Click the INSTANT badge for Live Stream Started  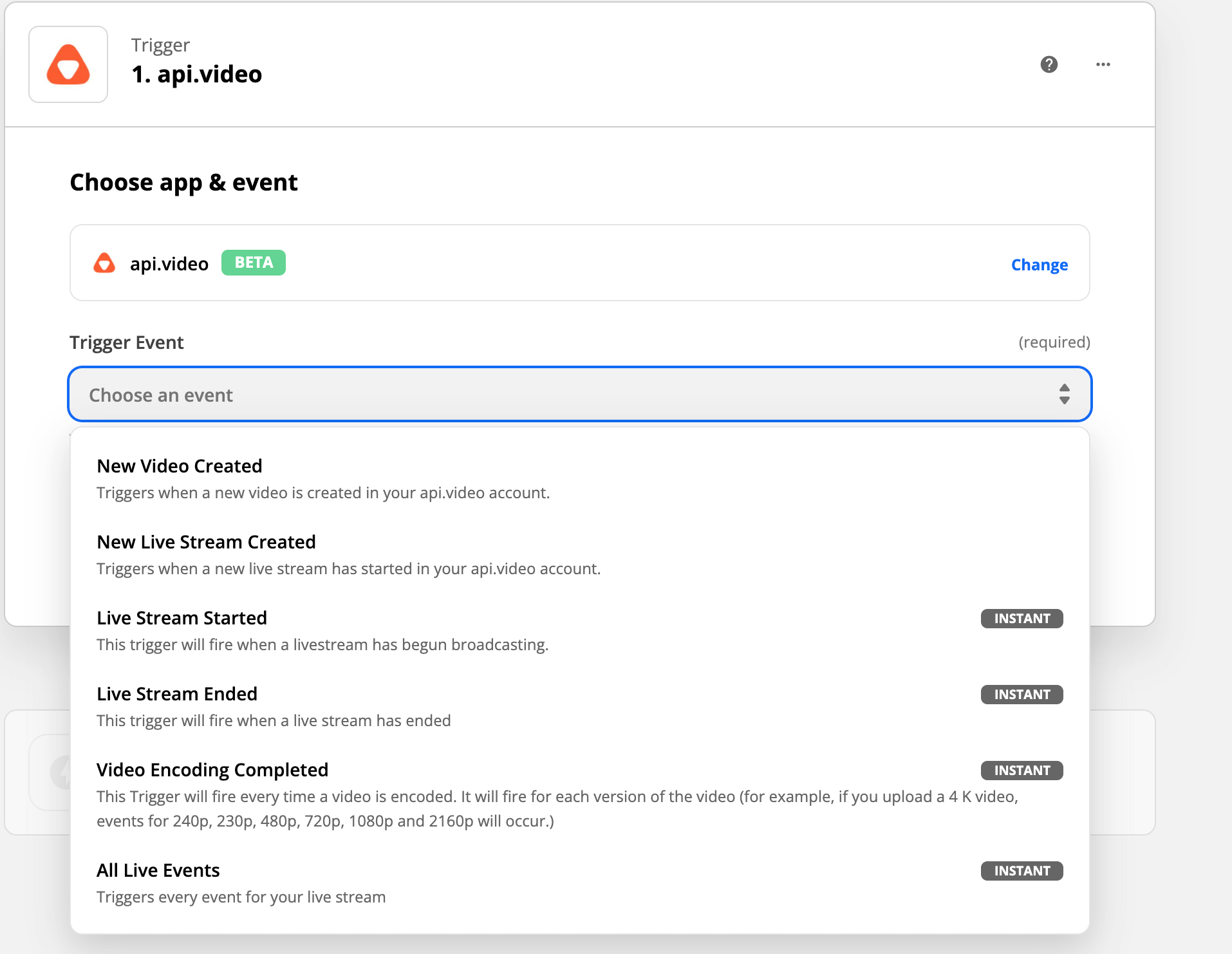1022,619
